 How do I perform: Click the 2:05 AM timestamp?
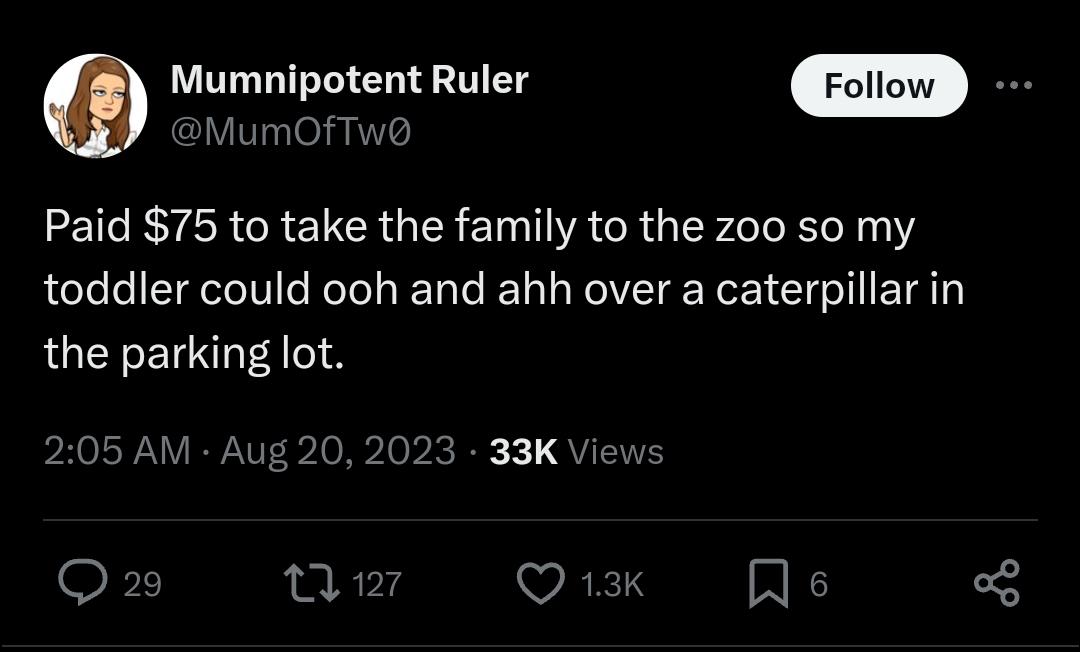click(x=117, y=451)
